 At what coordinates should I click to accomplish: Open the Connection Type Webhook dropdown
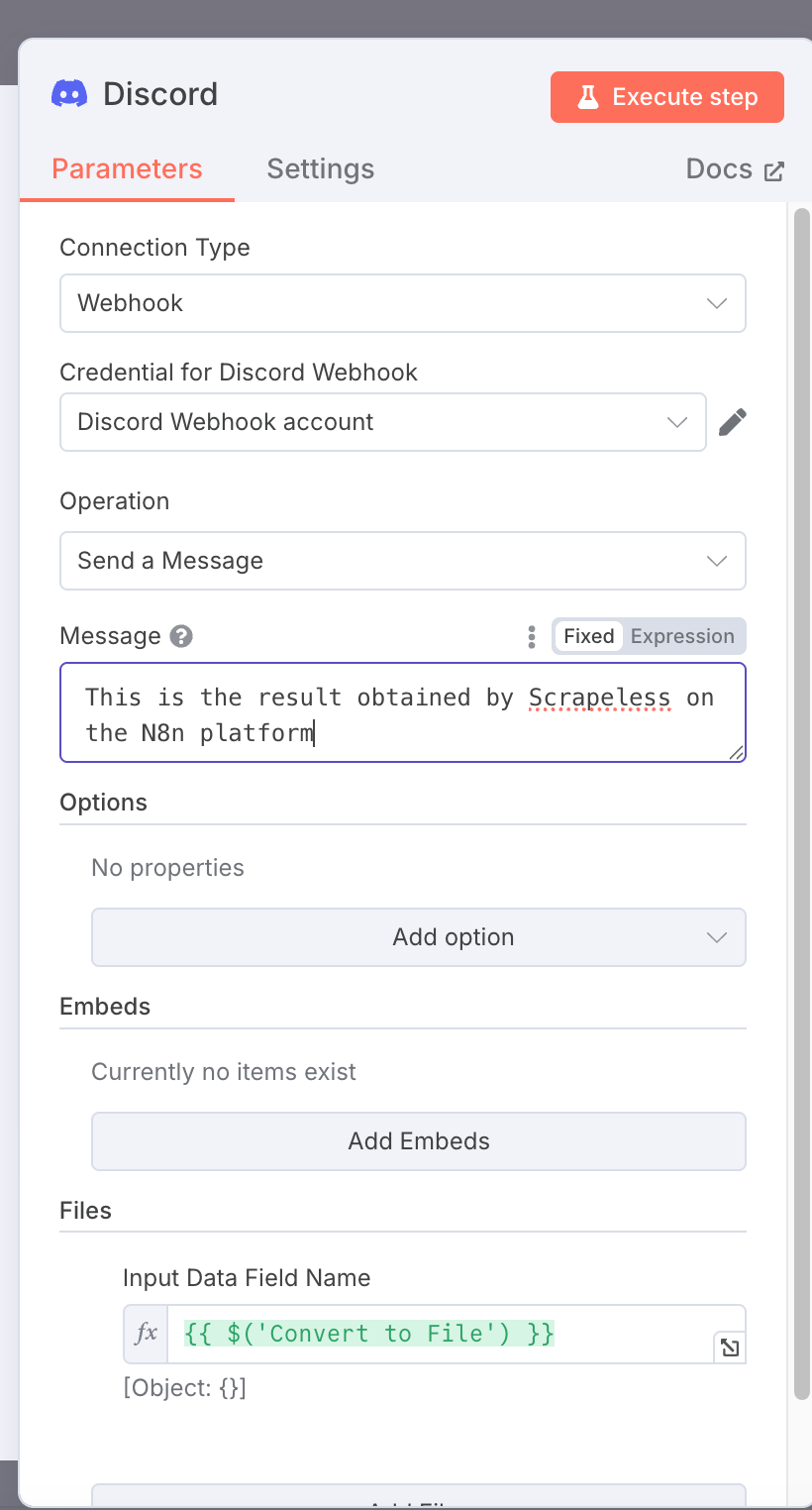coord(402,303)
